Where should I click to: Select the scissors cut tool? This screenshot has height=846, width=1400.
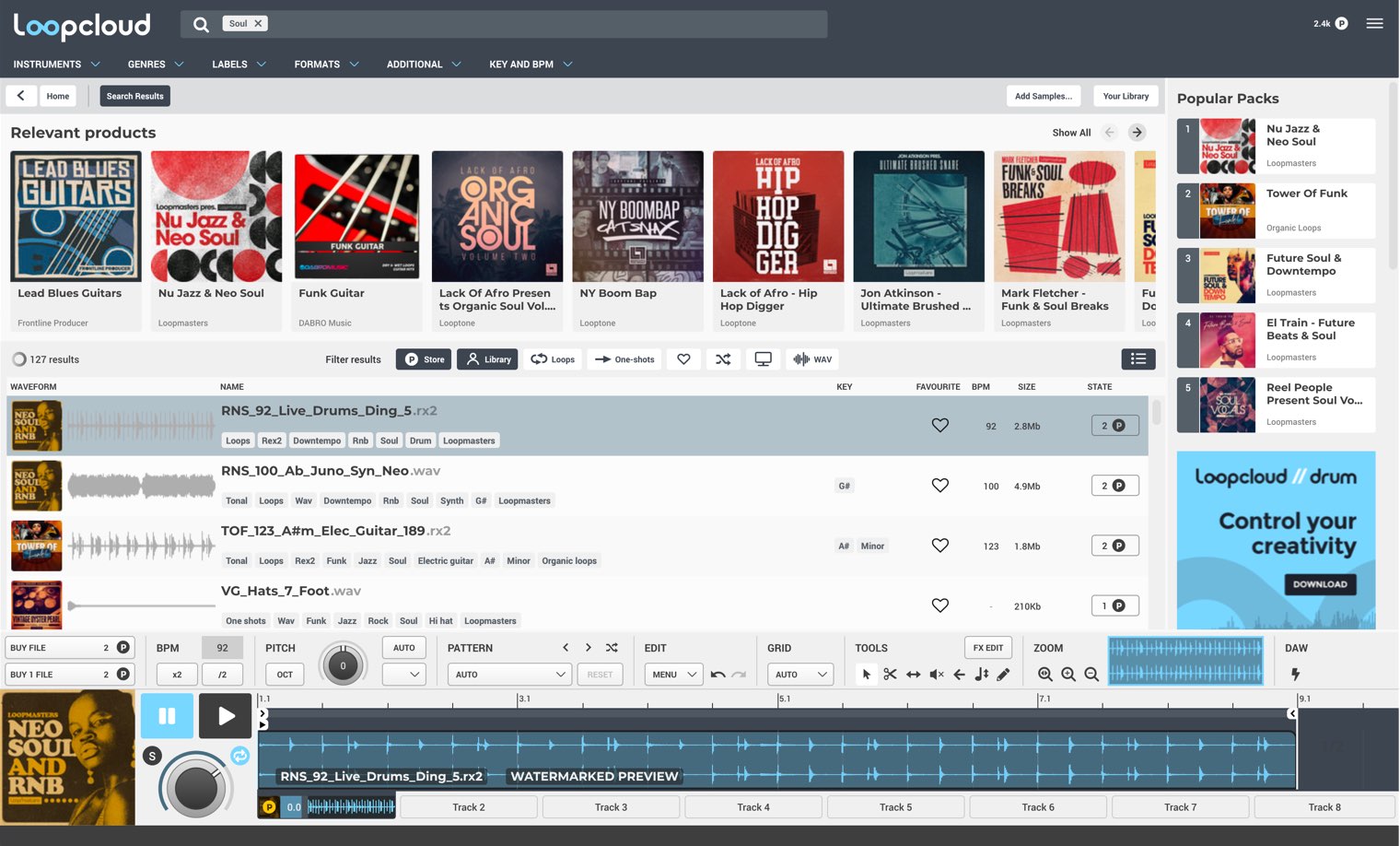tap(890, 675)
